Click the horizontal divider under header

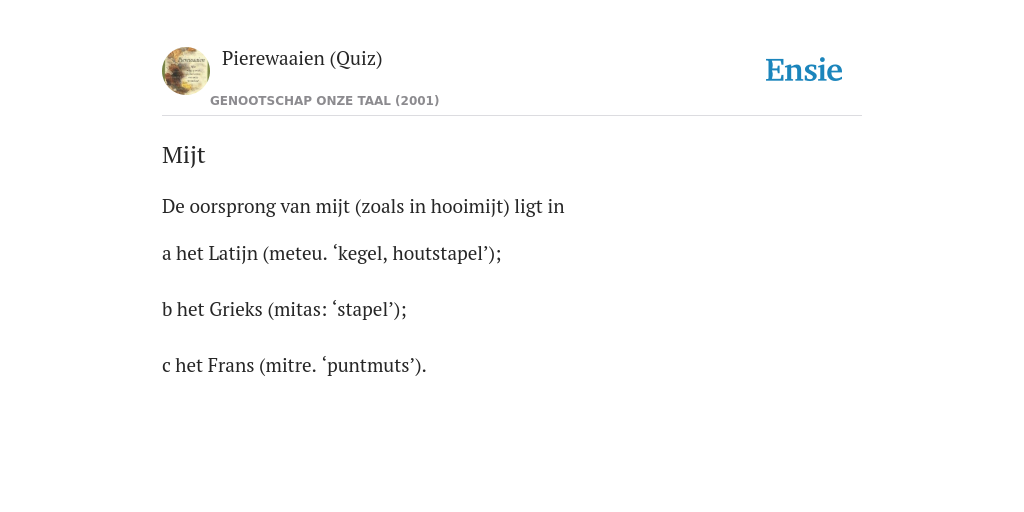click(x=512, y=116)
